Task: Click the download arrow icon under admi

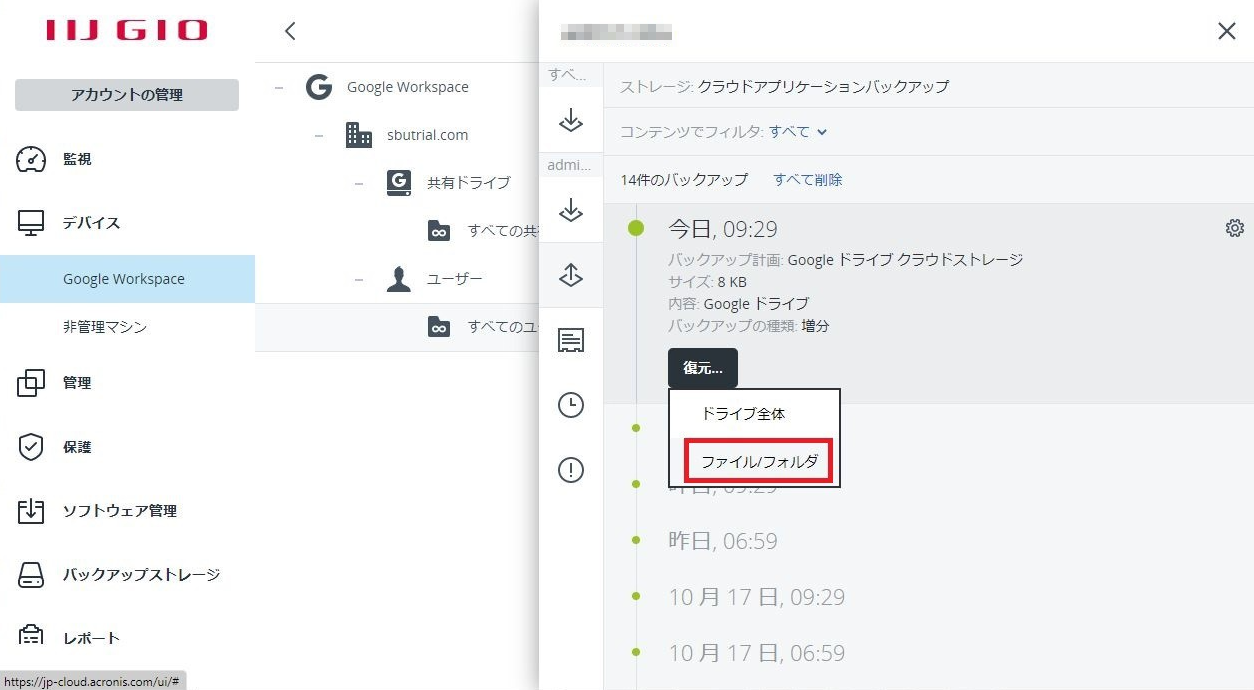Action: pyautogui.click(x=571, y=210)
